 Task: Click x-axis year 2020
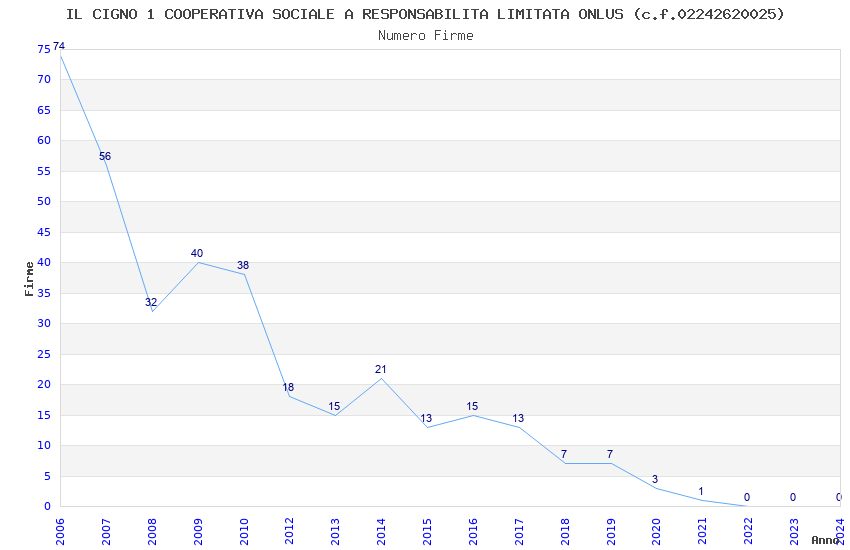656,531
